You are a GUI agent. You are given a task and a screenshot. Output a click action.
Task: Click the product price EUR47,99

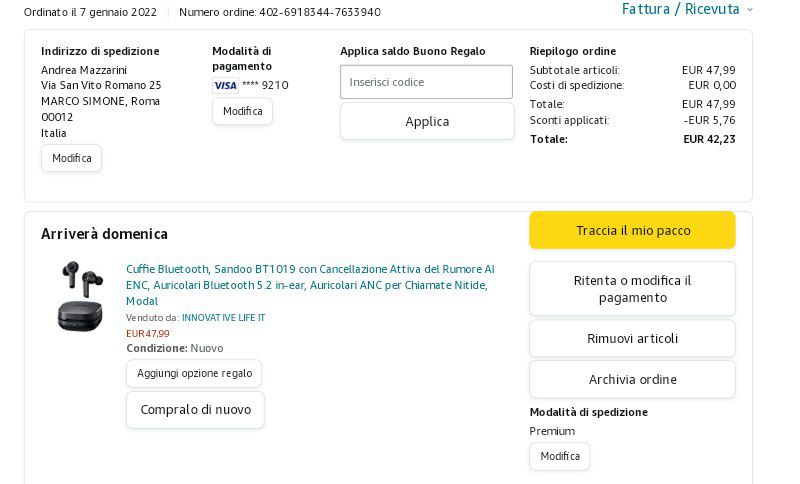pos(148,333)
